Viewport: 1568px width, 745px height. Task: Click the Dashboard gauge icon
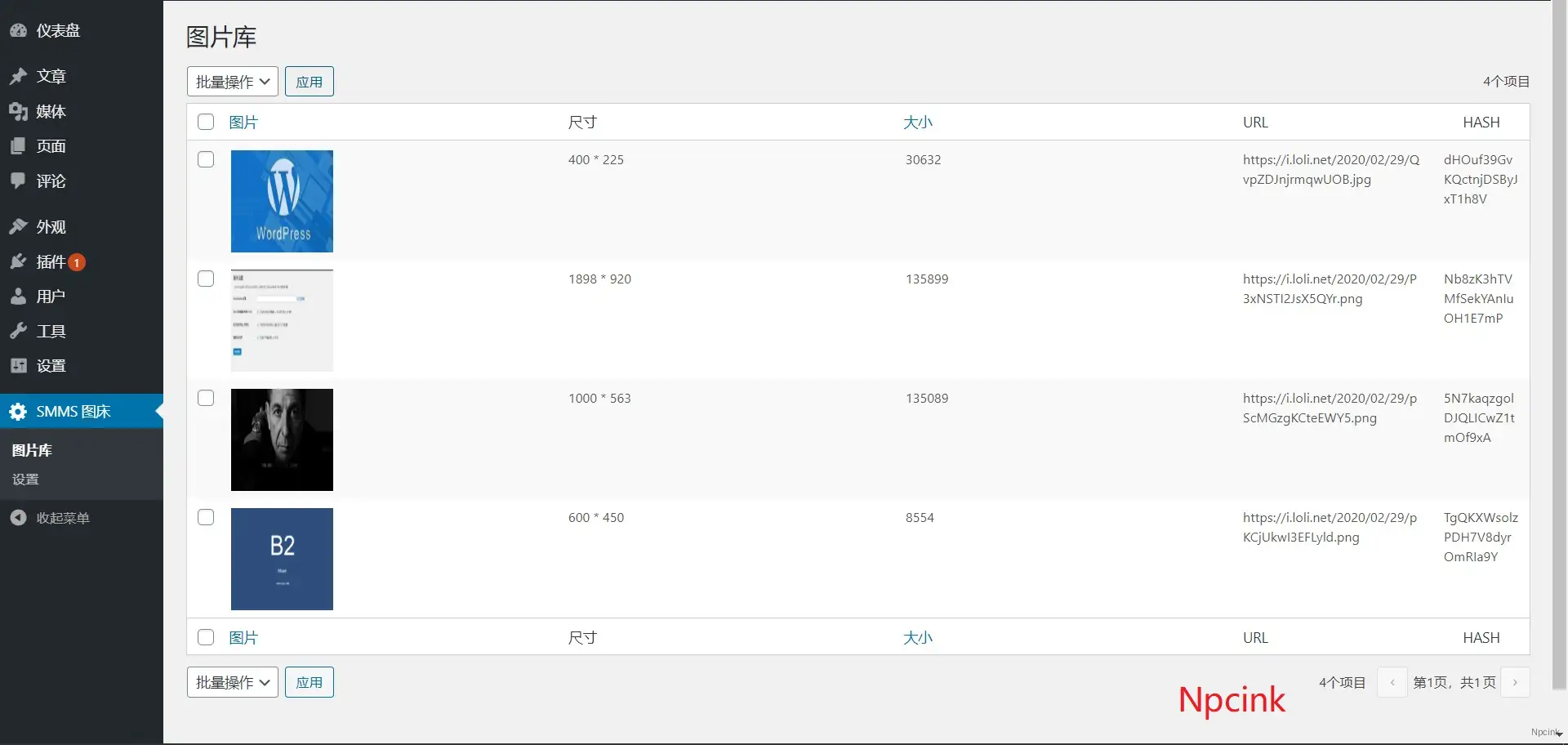click(18, 31)
